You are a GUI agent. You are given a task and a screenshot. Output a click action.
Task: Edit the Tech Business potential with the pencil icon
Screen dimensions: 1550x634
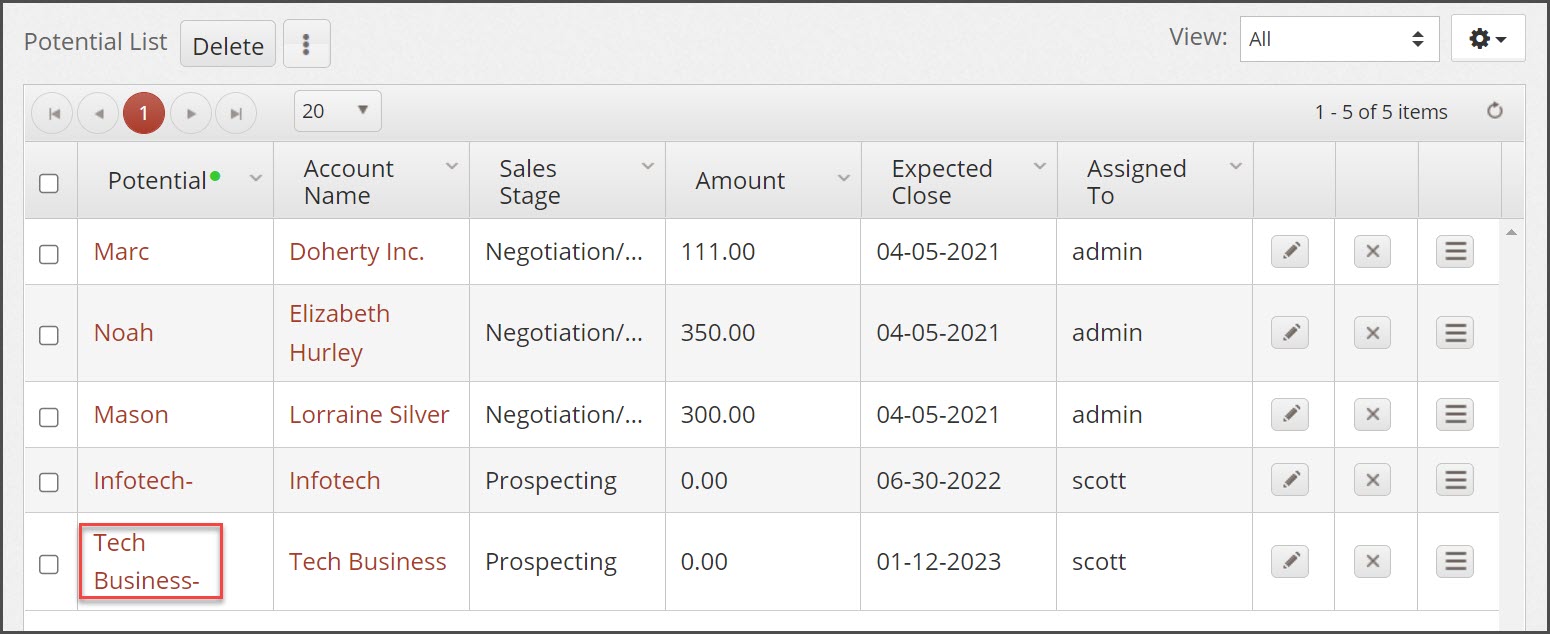tap(1290, 563)
